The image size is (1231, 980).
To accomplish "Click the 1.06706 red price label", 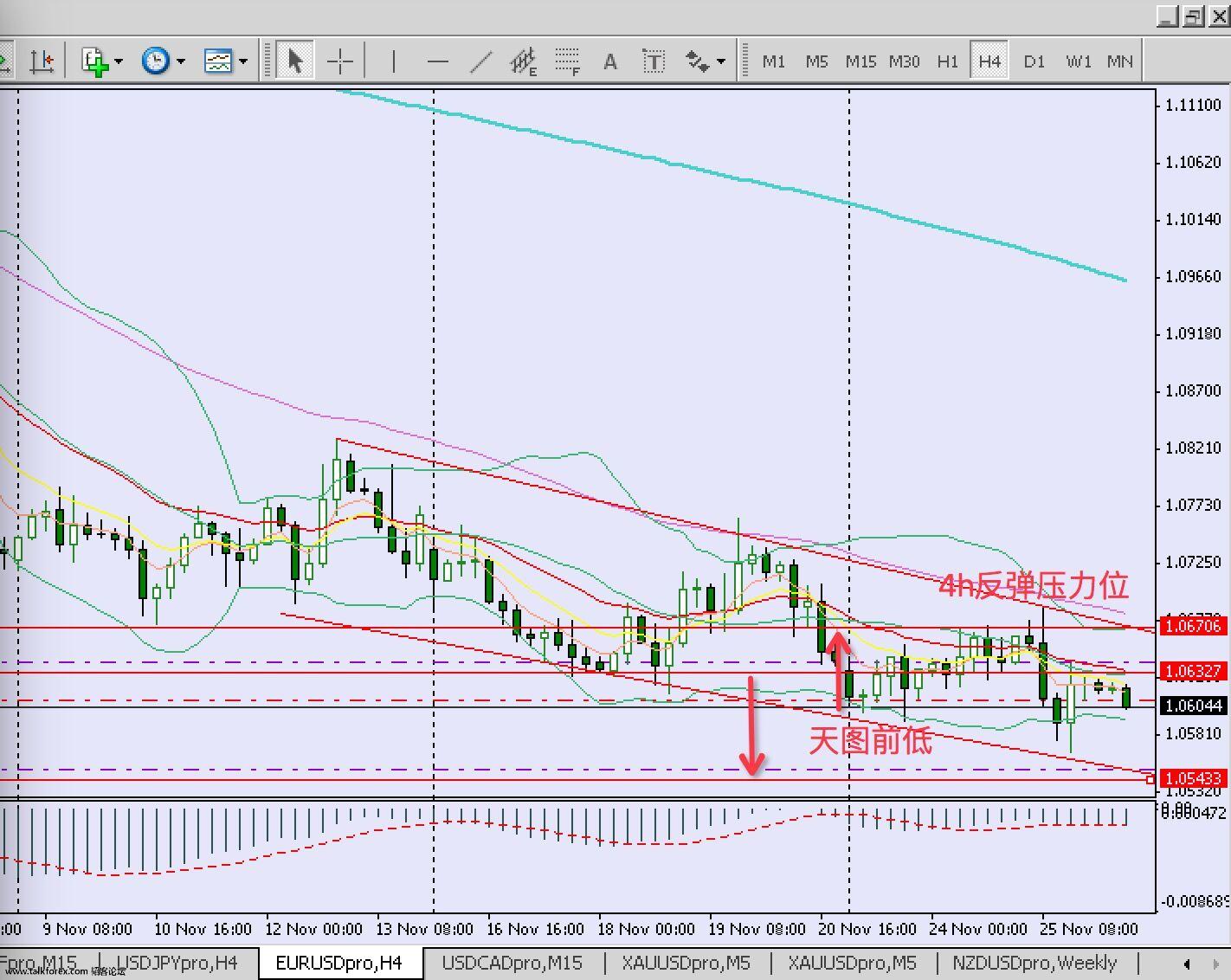I will point(1194,625).
